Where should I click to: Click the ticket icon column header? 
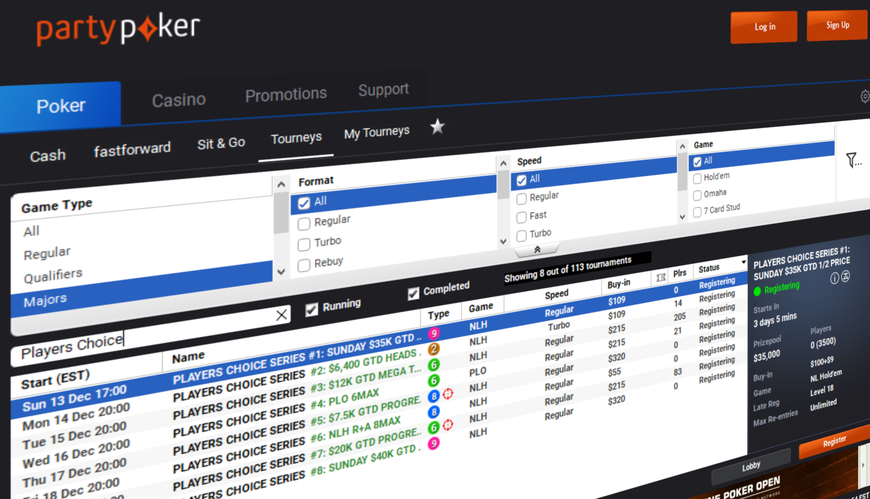[660, 277]
